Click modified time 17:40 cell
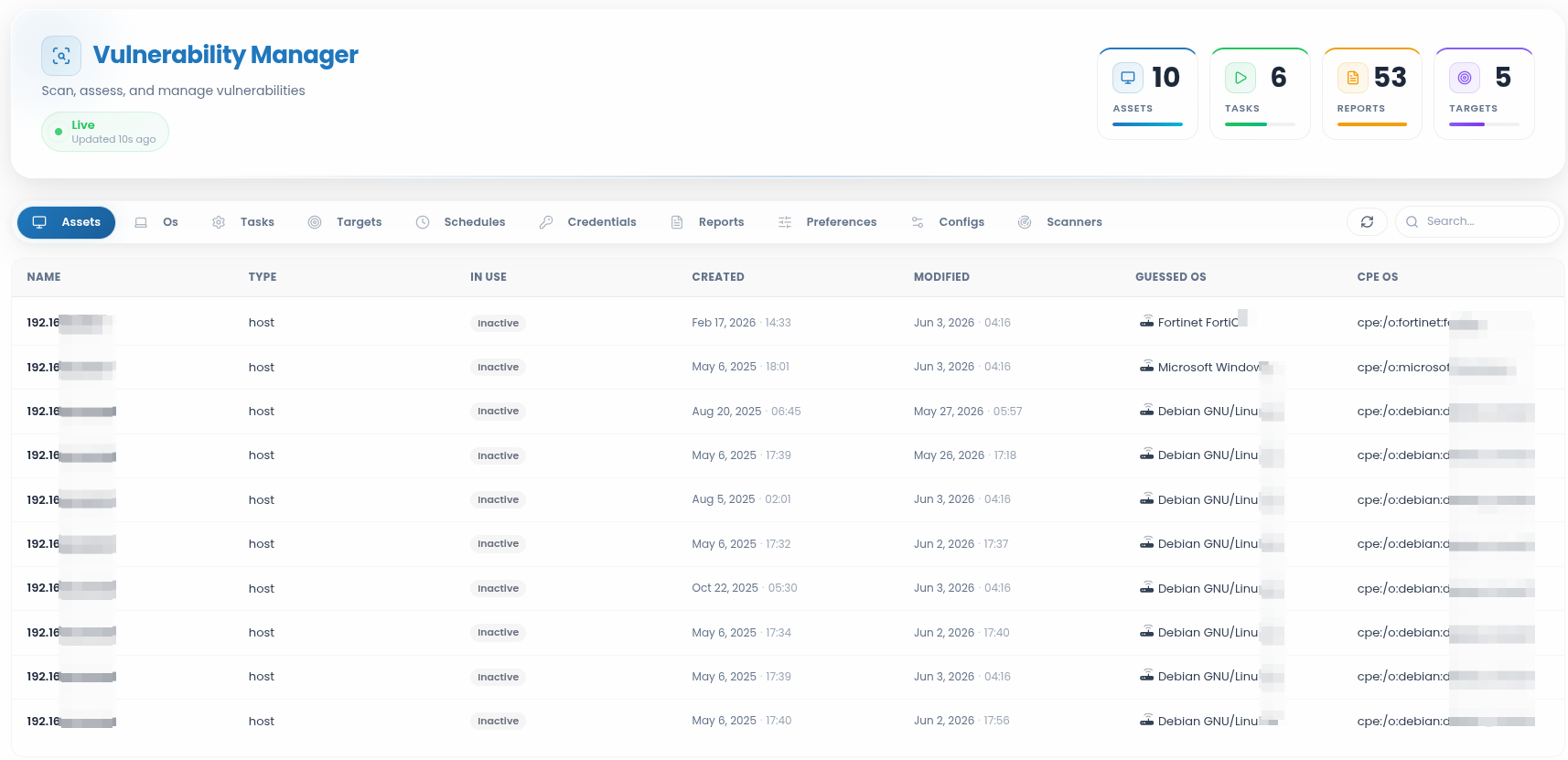 (x=996, y=633)
